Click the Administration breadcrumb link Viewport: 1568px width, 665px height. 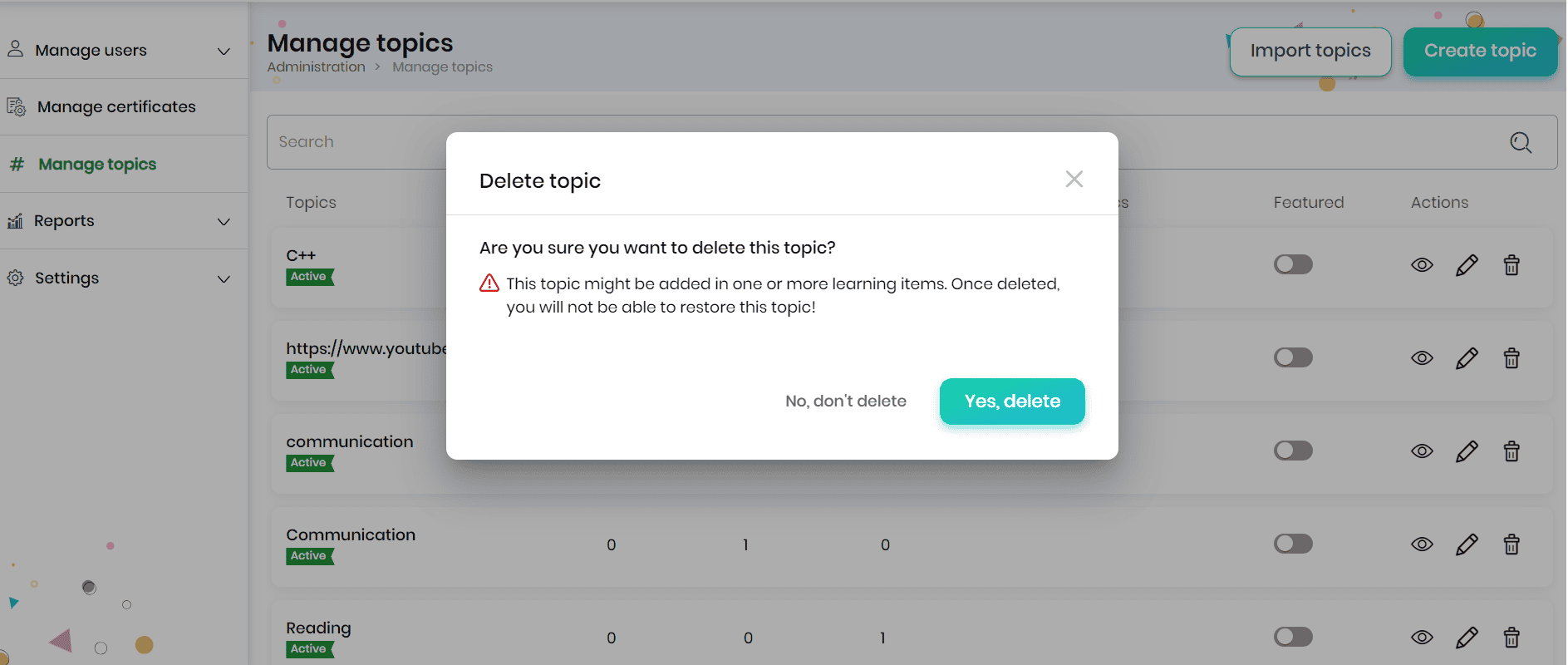coord(316,67)
